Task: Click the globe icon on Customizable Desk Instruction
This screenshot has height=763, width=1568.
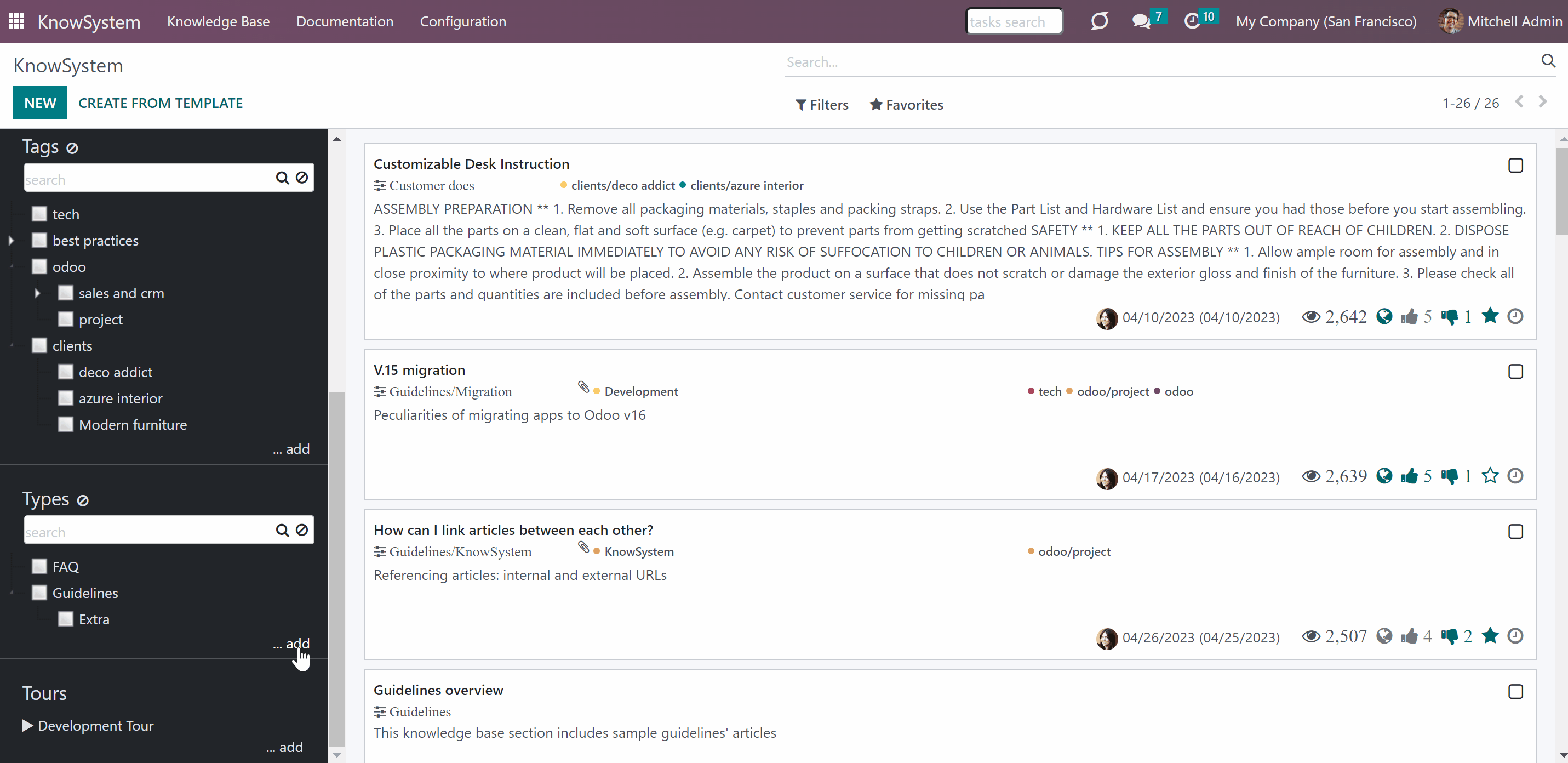Action: [x=1384, y=316]
